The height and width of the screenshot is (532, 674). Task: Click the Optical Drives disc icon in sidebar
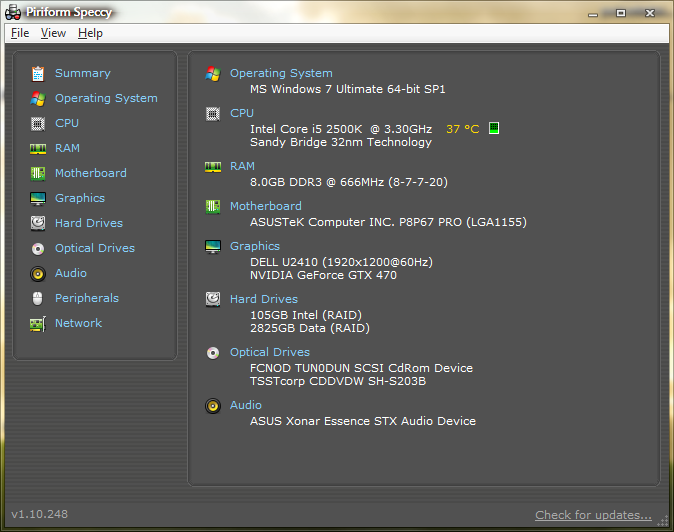coord(38,249)
